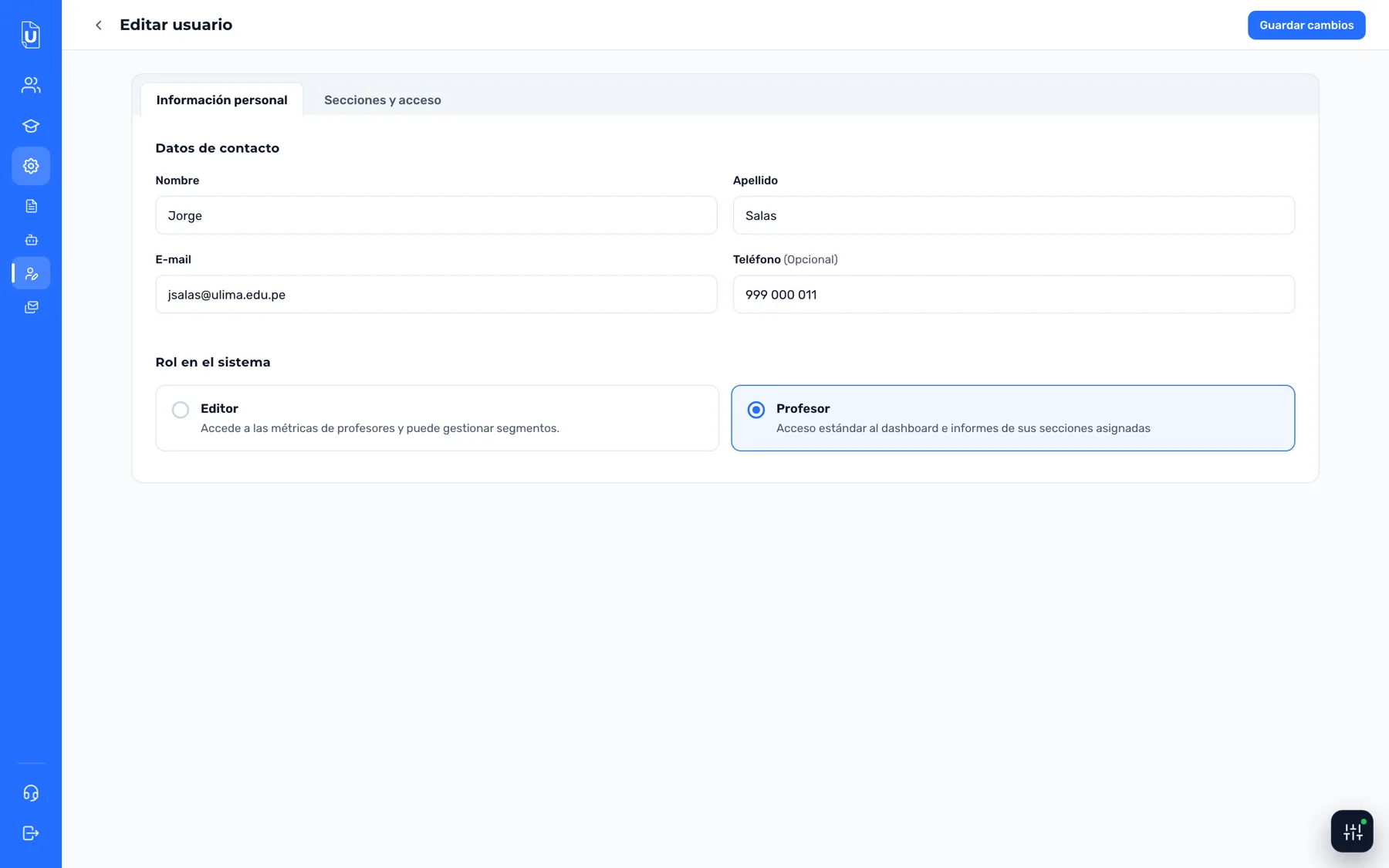1389x868 pixels.
Task: Open the stacked mail icon in the sidebar
Action: point(31,307)
